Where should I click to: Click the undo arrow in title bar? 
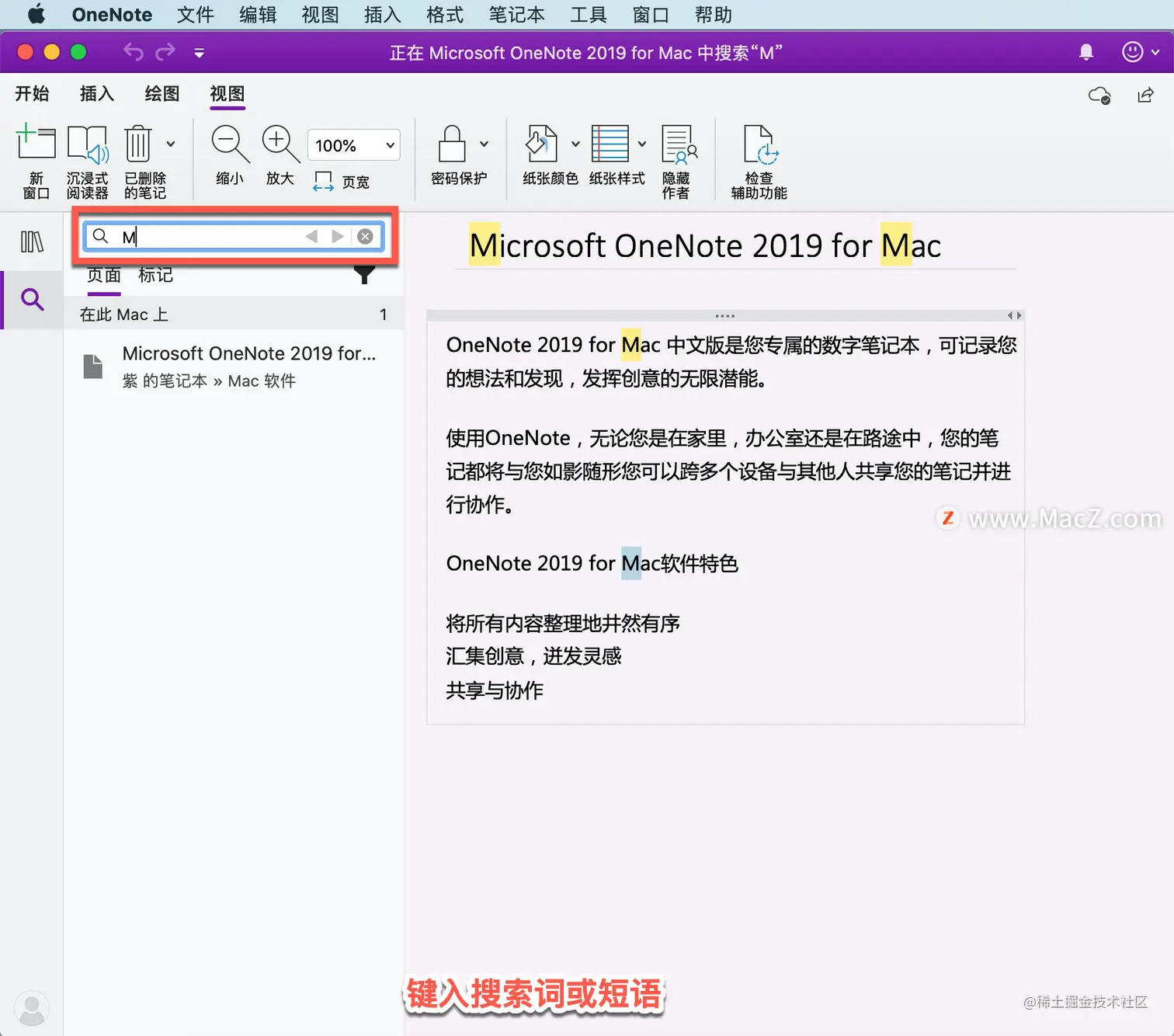(x=134, y=53)
